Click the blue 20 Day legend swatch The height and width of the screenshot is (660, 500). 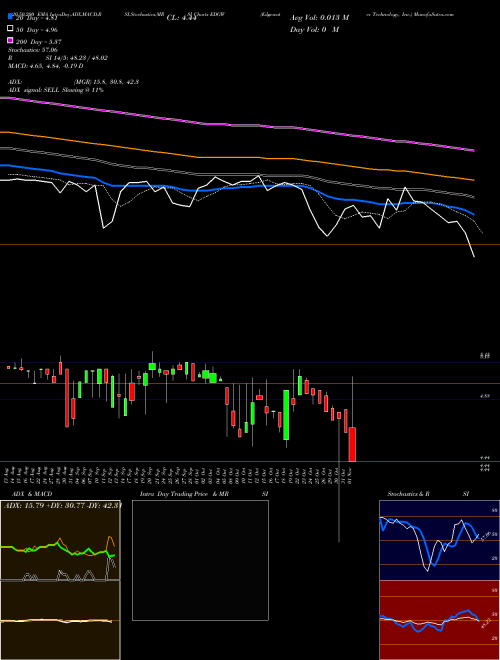10,17
